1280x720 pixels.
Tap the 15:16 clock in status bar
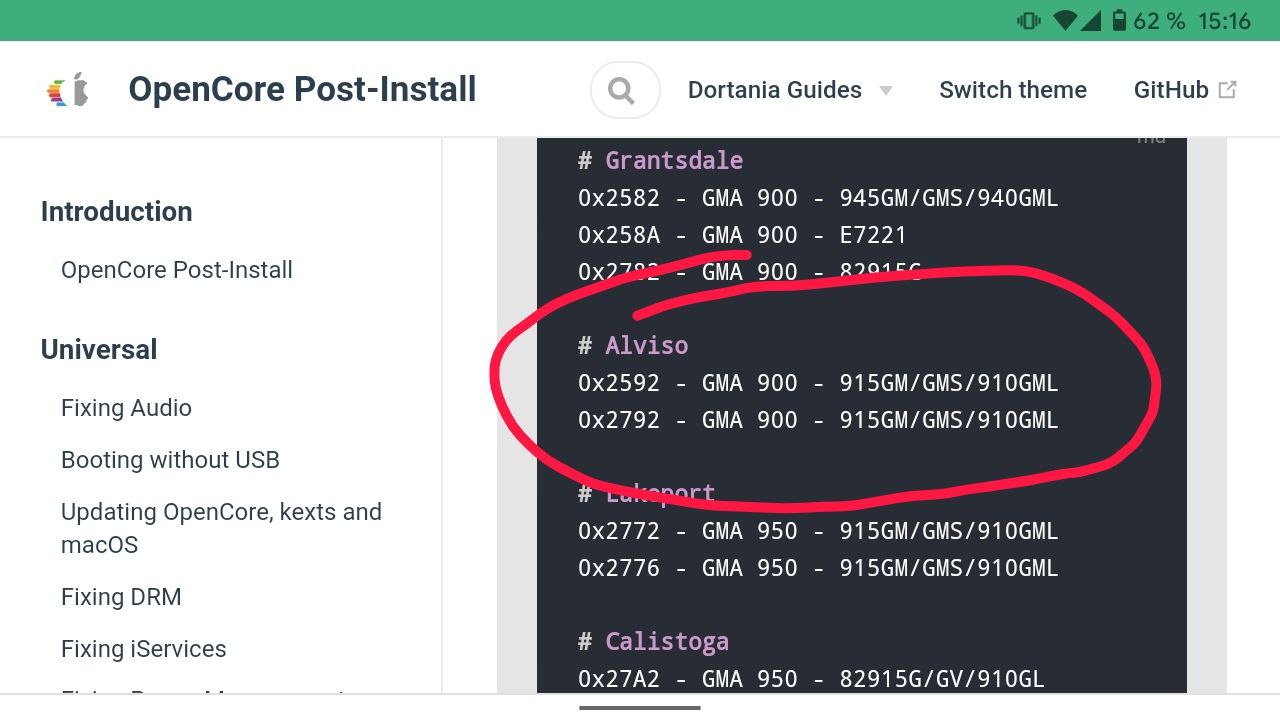tap(1224, 20)
